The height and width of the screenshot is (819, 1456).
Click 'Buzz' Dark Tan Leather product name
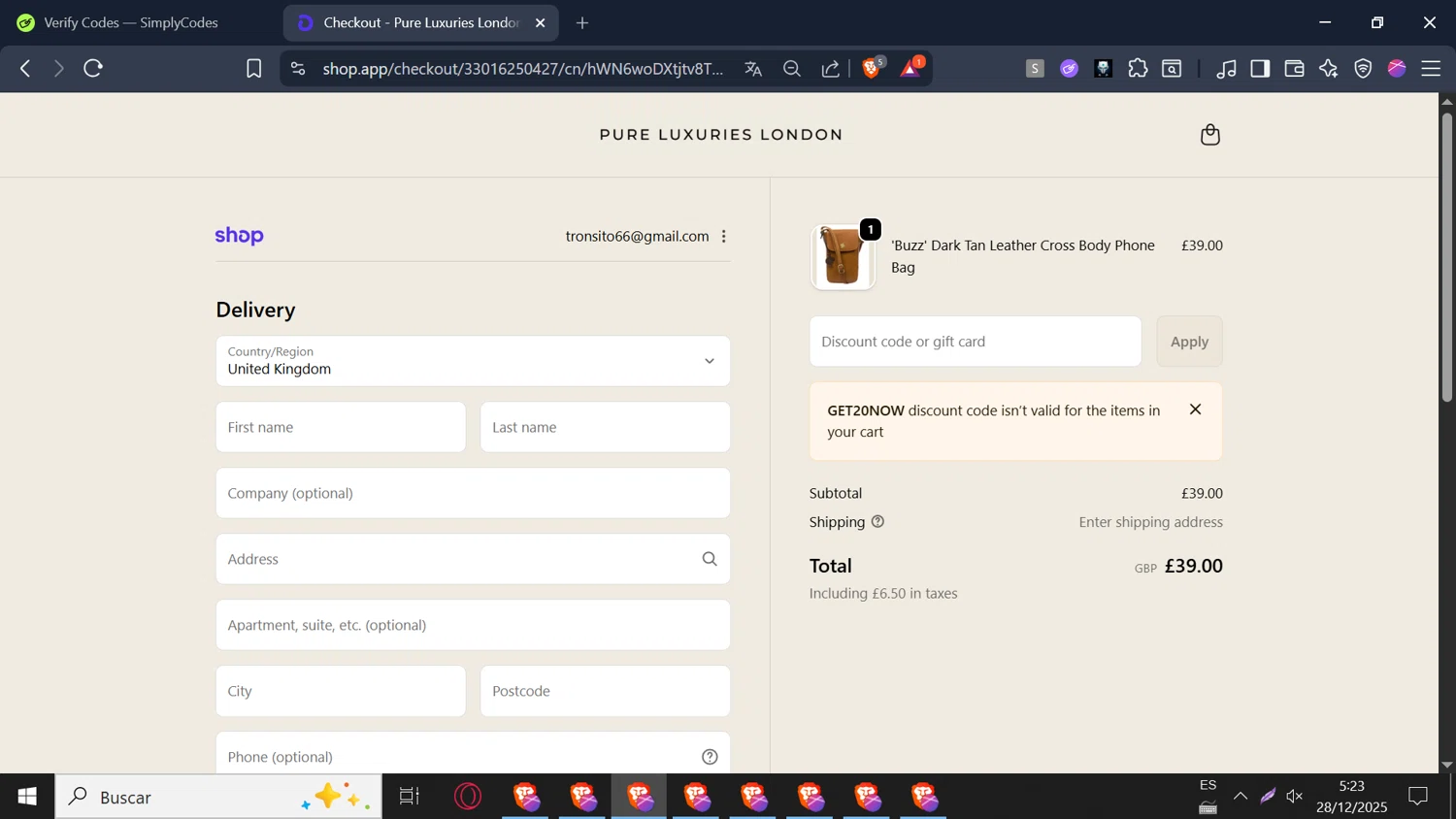pyautogui.click(x=1023, y=256)
